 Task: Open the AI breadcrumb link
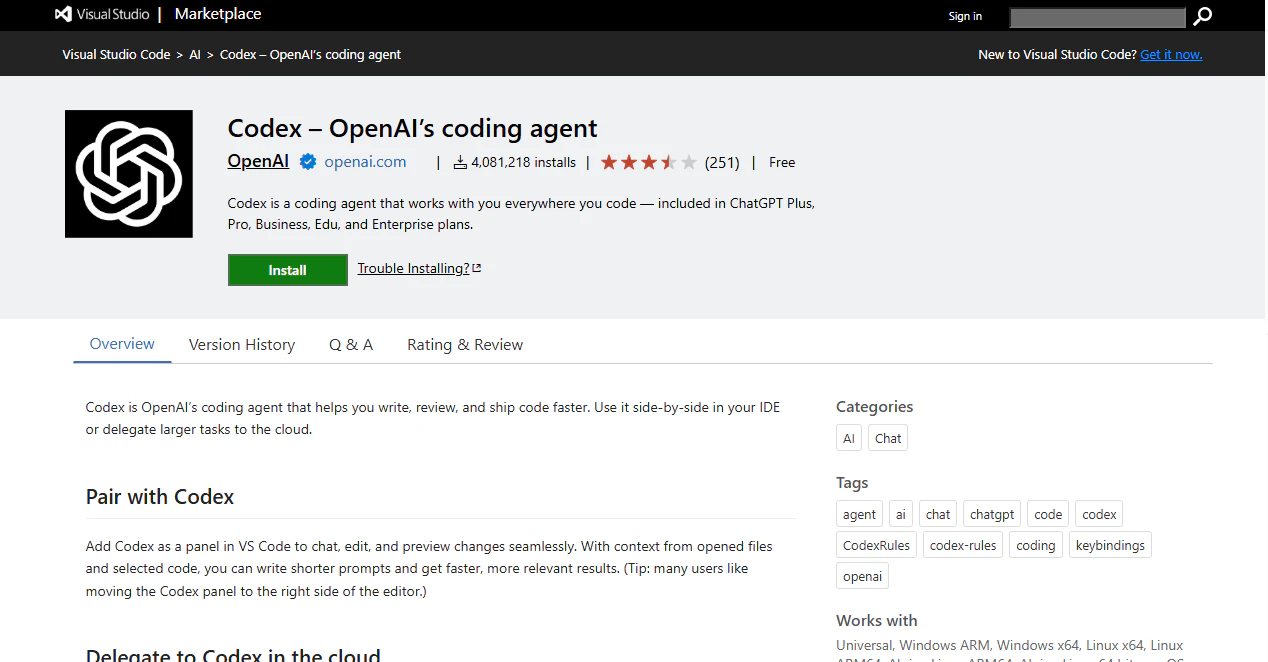point(195,54)
